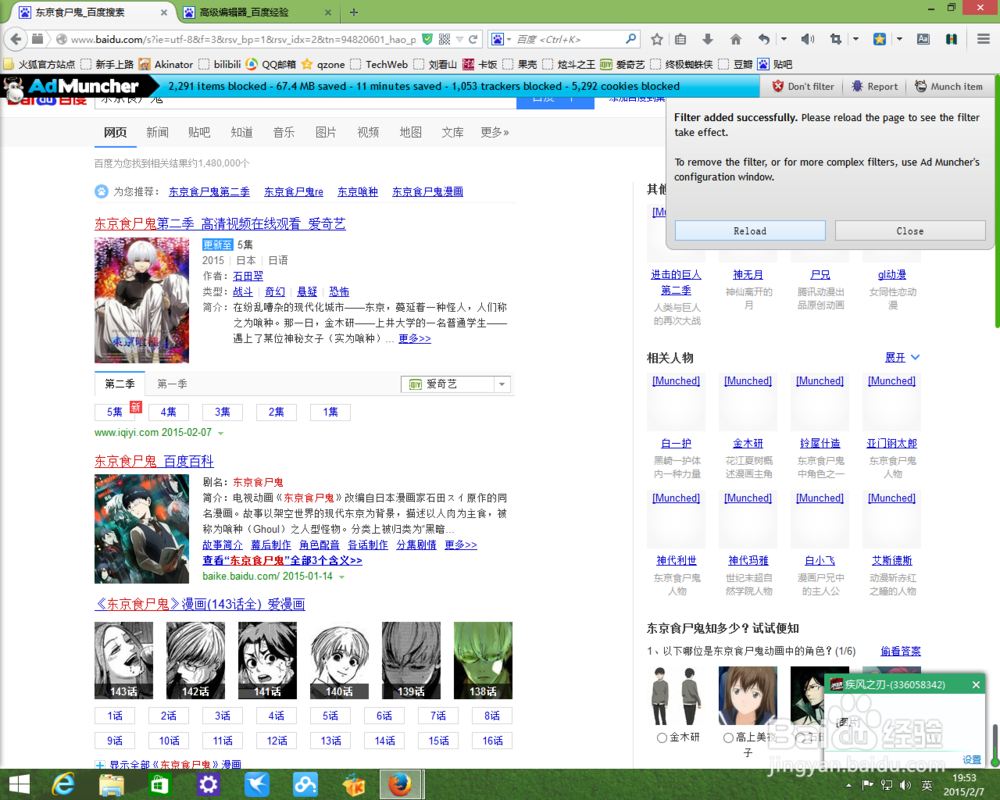This screenshot has width=1000, height=800.
Task: Select 第一季 season tab
Action: click(172, 383)
